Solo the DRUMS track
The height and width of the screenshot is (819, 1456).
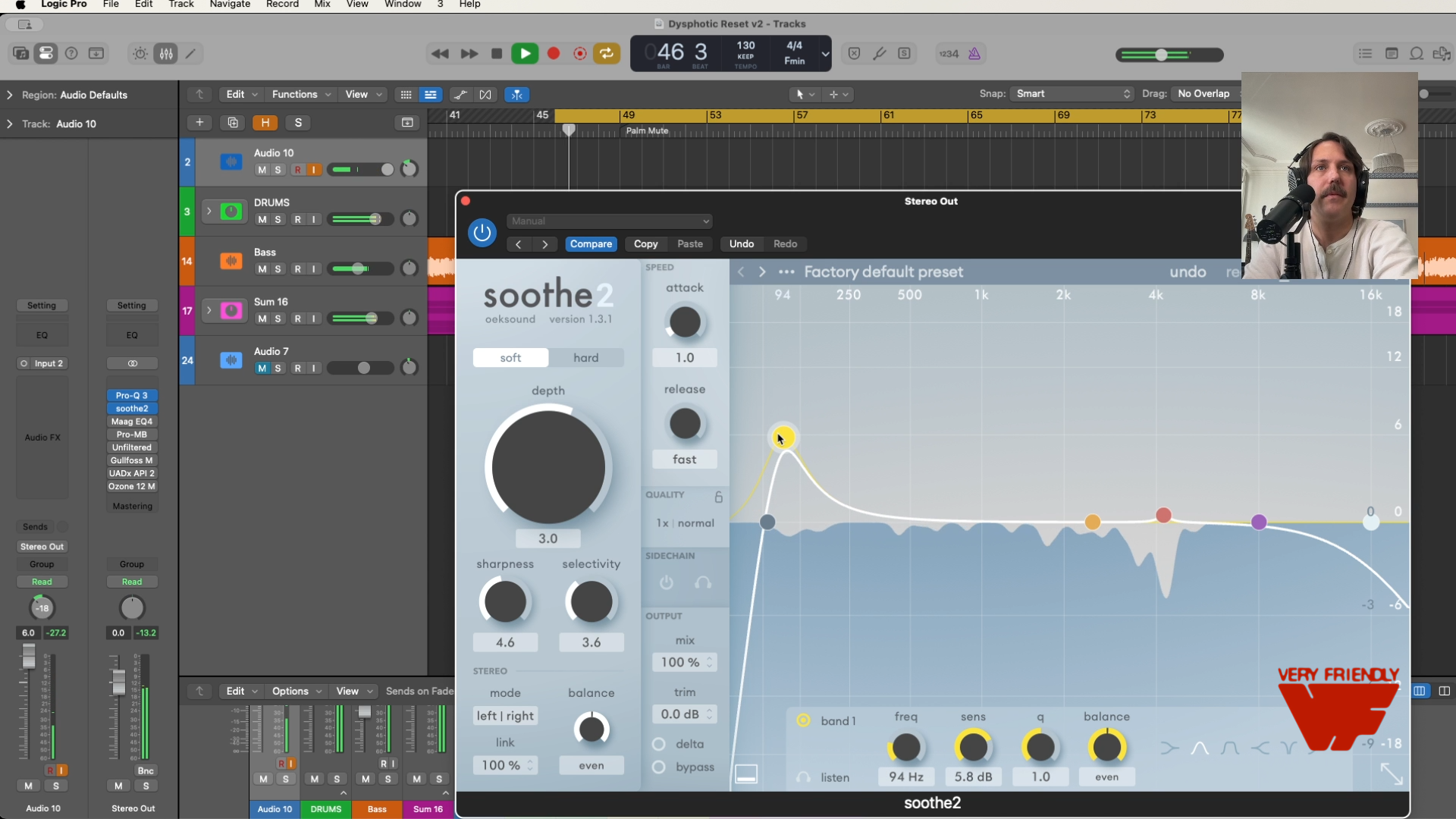[x=278, y=220]
